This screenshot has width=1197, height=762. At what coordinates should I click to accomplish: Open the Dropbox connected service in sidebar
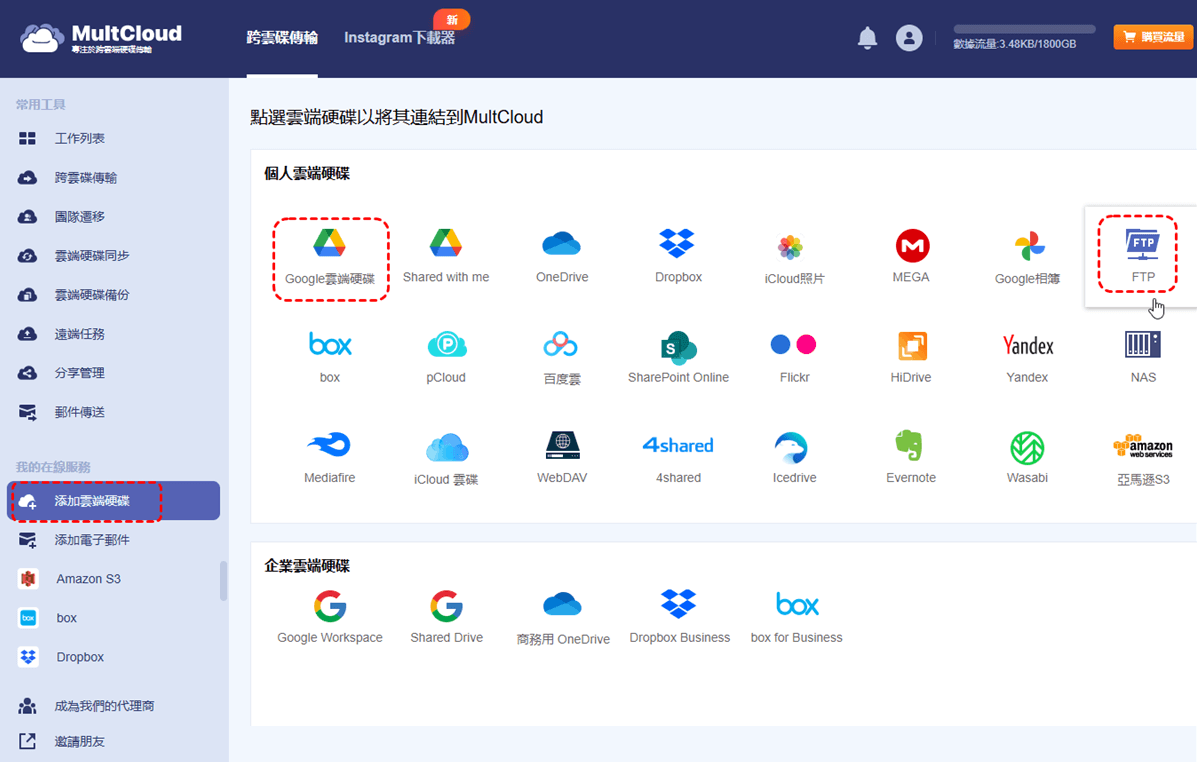(79, 657)
